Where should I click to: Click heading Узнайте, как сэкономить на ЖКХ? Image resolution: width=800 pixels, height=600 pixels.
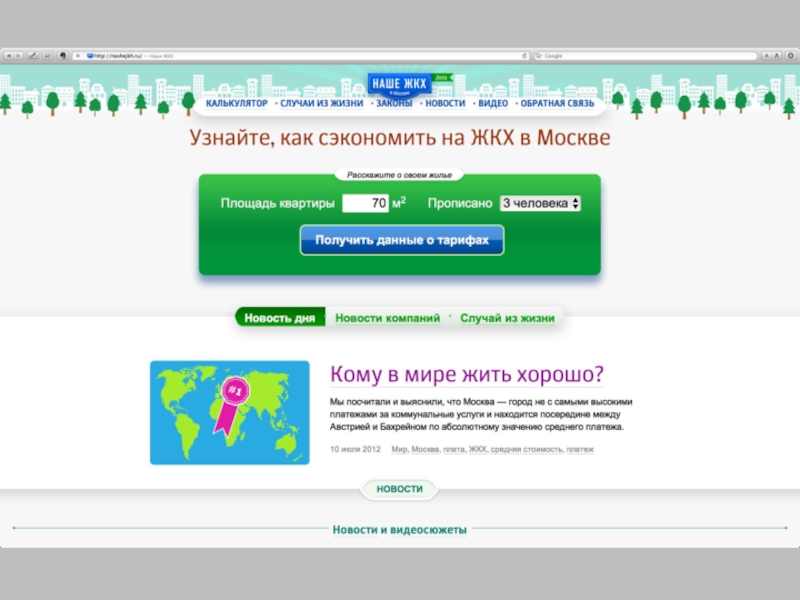(x=399, y=137)
